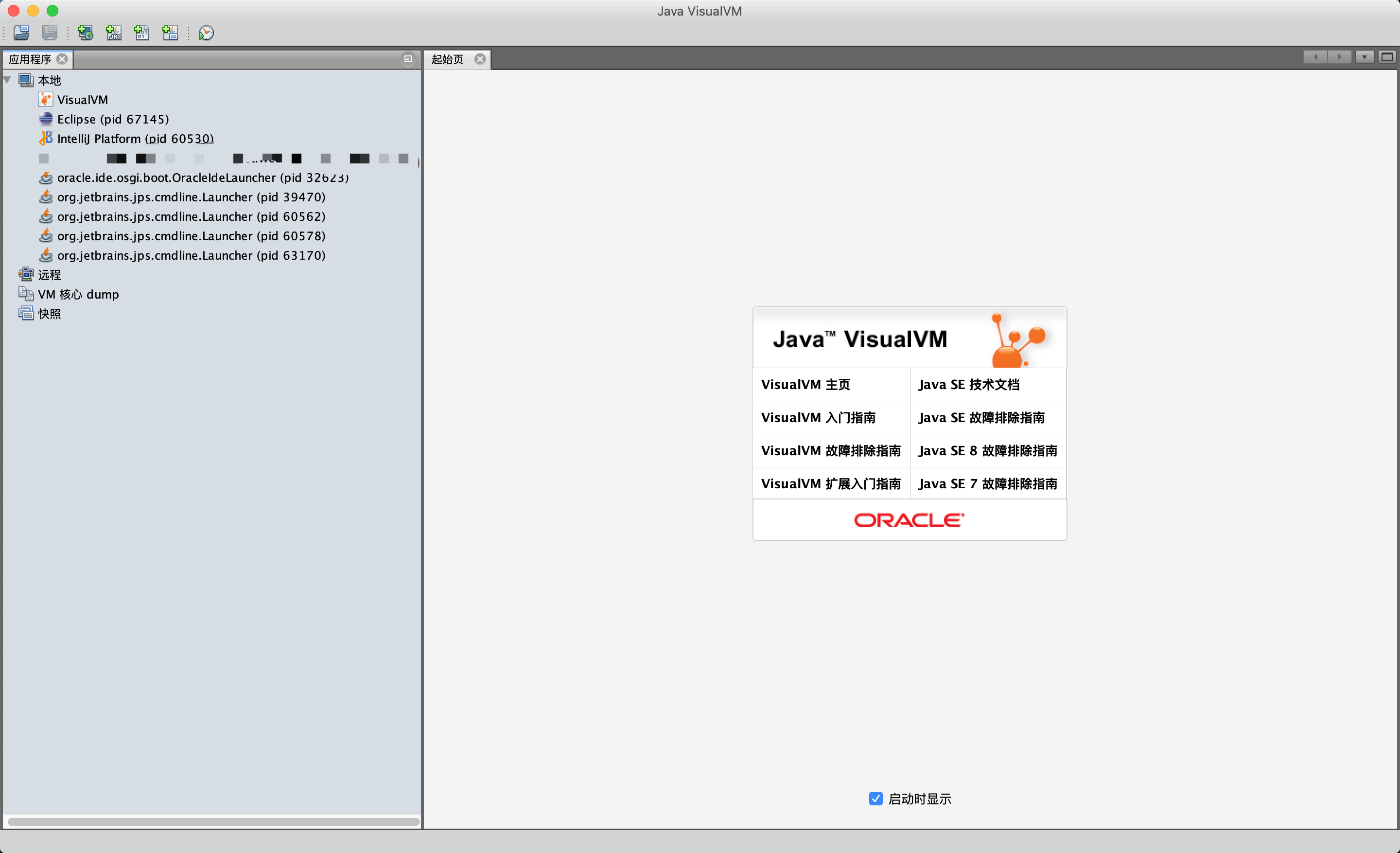The width and height of the screenshot is (1400, 853).
Task: Close the 起始页 tab
Action: [480, 59]
